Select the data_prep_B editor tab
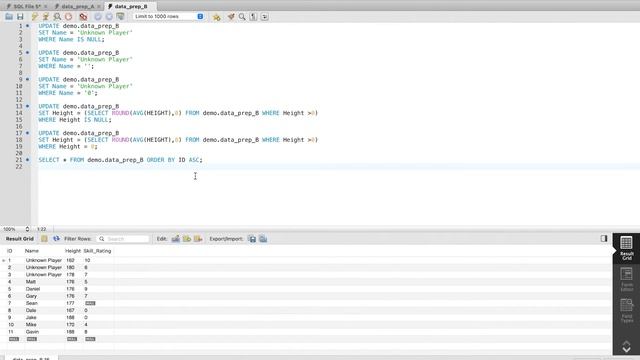 (x=131, y=6)
